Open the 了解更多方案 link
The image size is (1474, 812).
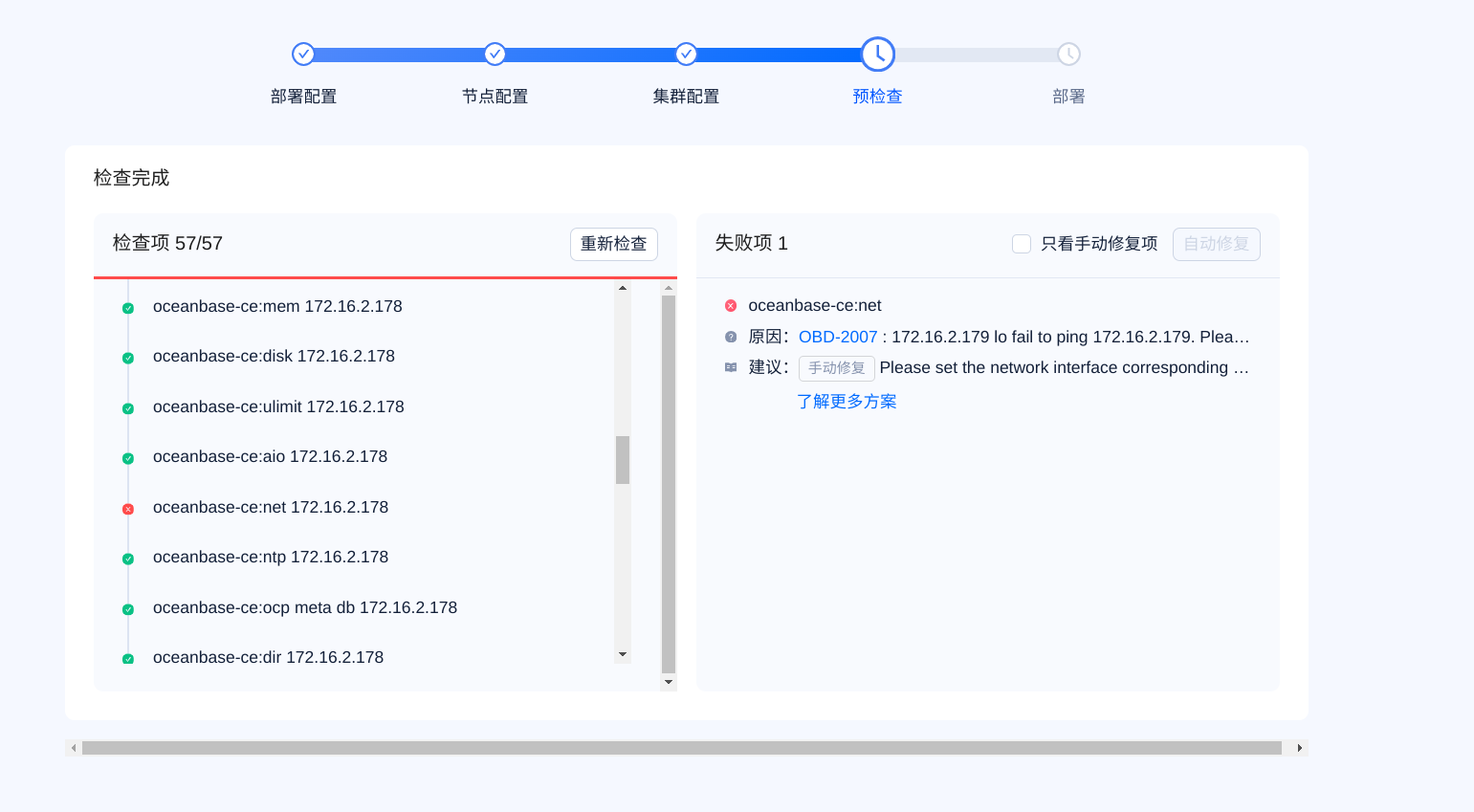pos(847,402)
